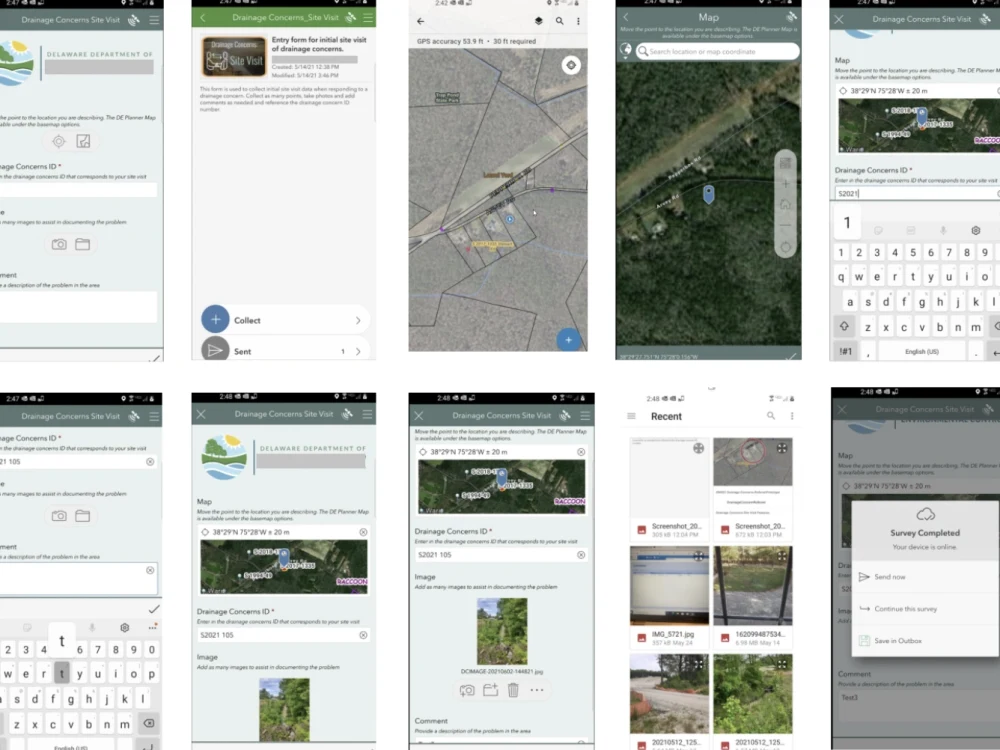Go back using the green header's chevron
Screen dimensions: 1000x750
pos(203,18)
